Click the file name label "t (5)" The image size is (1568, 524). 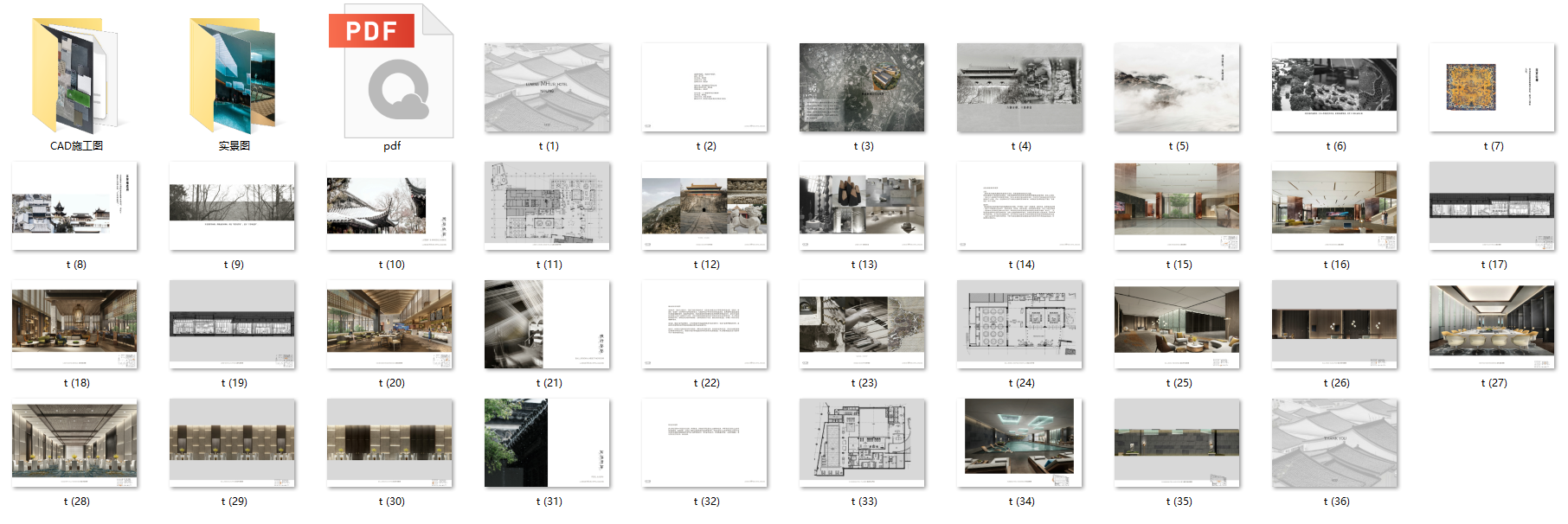[x=1179, y=146]
